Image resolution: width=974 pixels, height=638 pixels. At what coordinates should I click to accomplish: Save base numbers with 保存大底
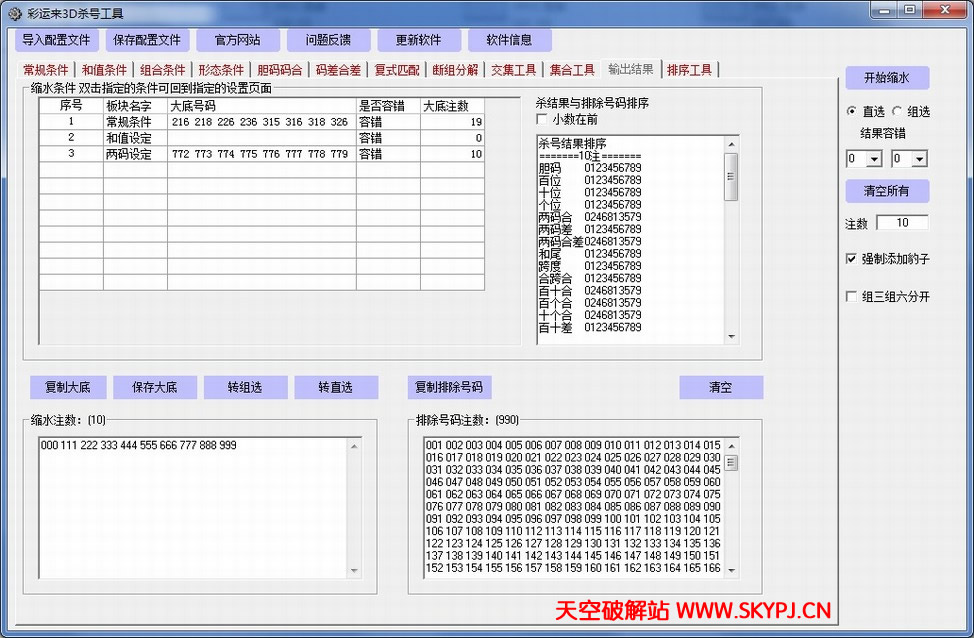click(156, 387)
